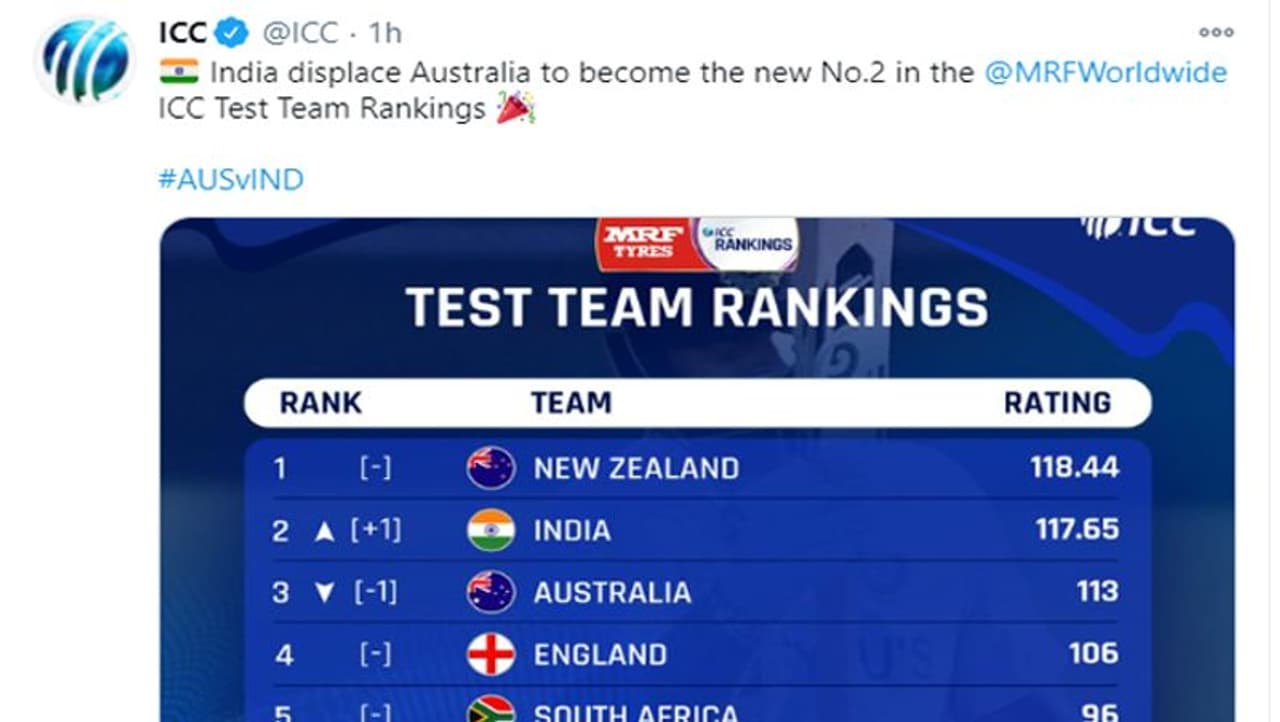This screenshot has width=1280, height=722.
Task: Click the 1h tweet timestamp
Action: (x=385, y=33)
